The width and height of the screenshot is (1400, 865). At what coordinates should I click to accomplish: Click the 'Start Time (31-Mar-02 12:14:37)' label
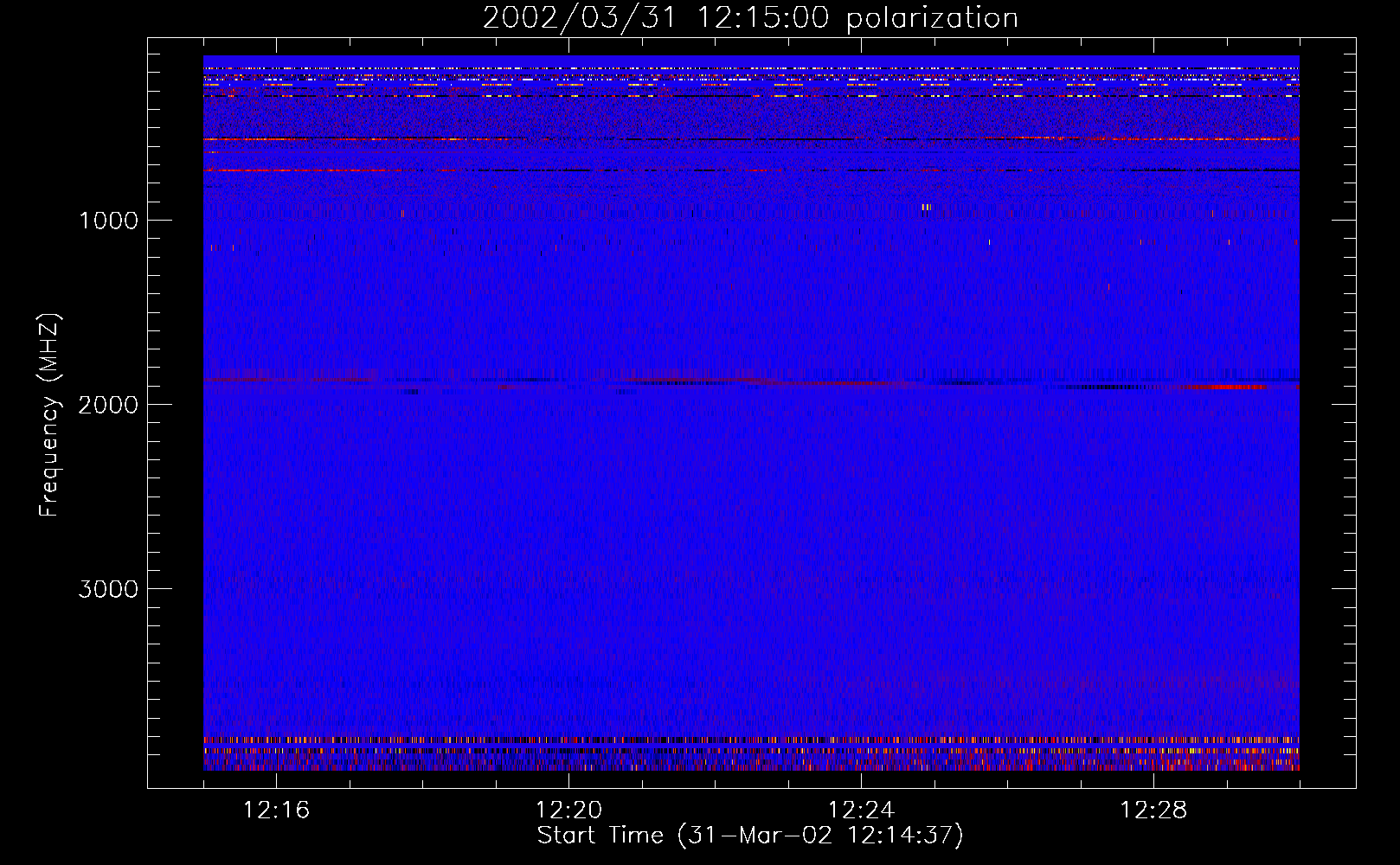750,836
